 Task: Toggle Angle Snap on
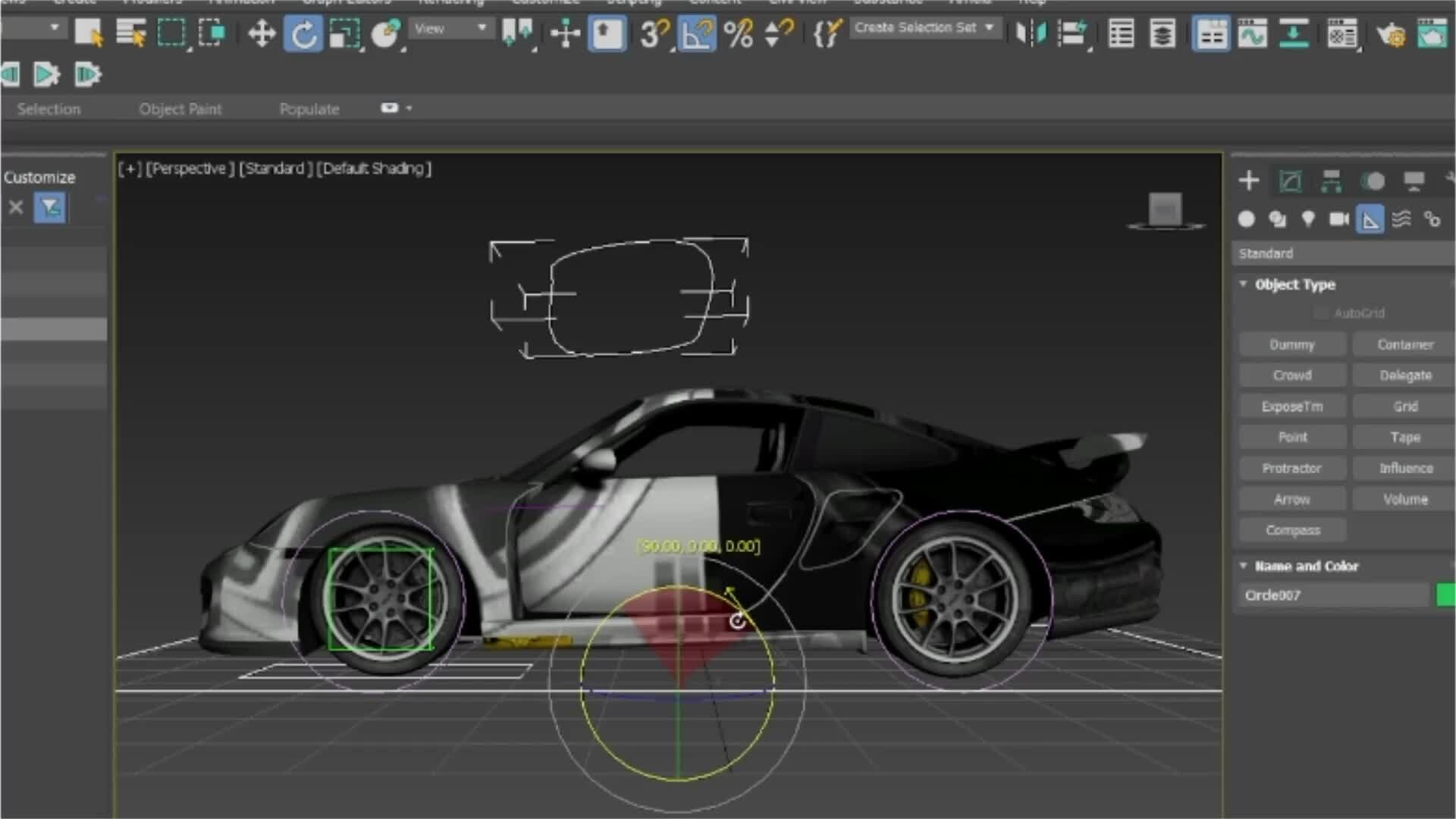(696, 33)
